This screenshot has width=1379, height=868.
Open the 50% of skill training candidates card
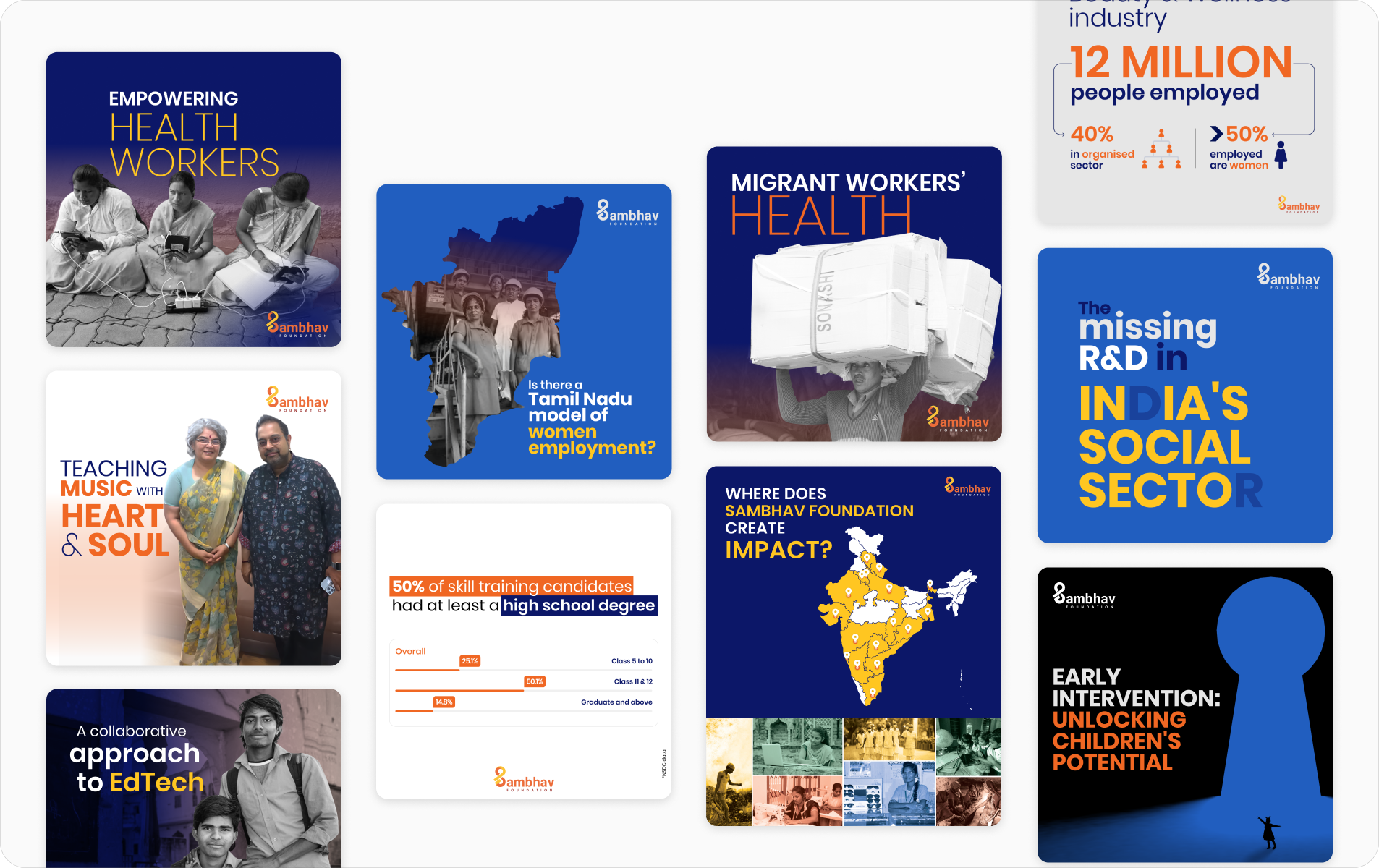pyautogui.click(x=524, y=651)
